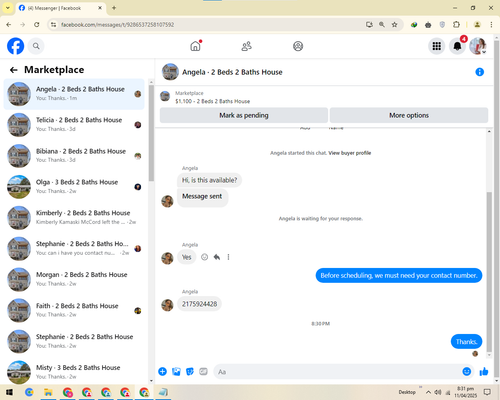Close the Messenger Facebook tab
Viewport: 500px width, 400px height.
(x=100, y=8)
